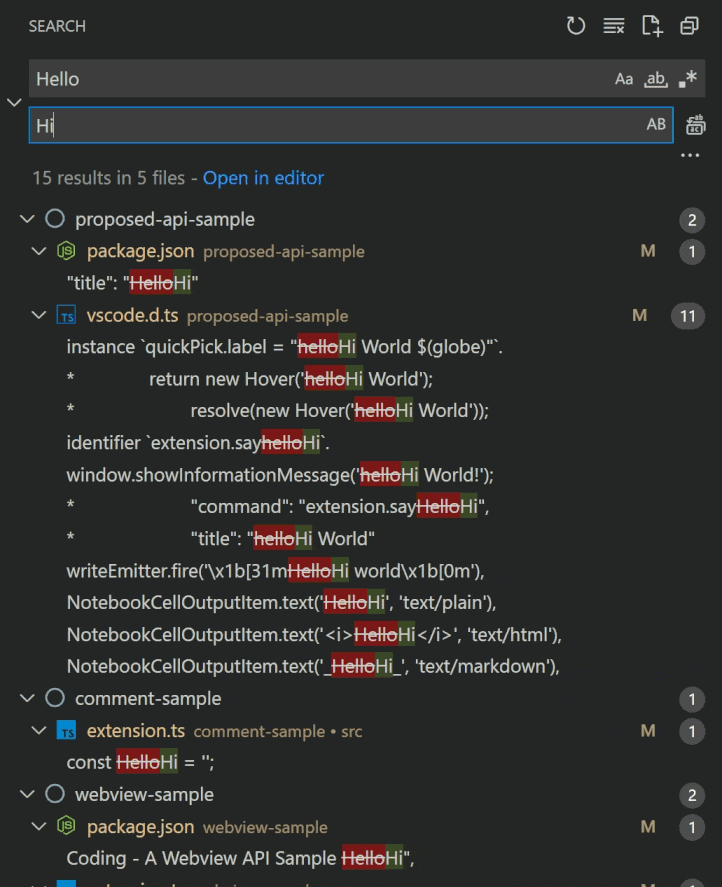The image size is (722, 887).
Task: Refresh the search results
Action: click(x=576, y=26)
